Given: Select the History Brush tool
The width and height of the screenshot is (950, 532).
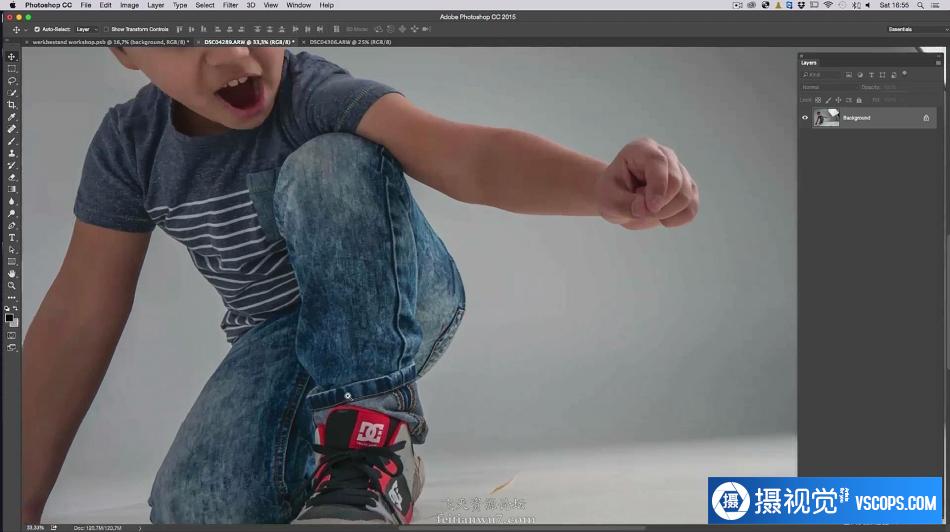Looking at the screenshot, I should pyautogui.click(x=12, y=165).
